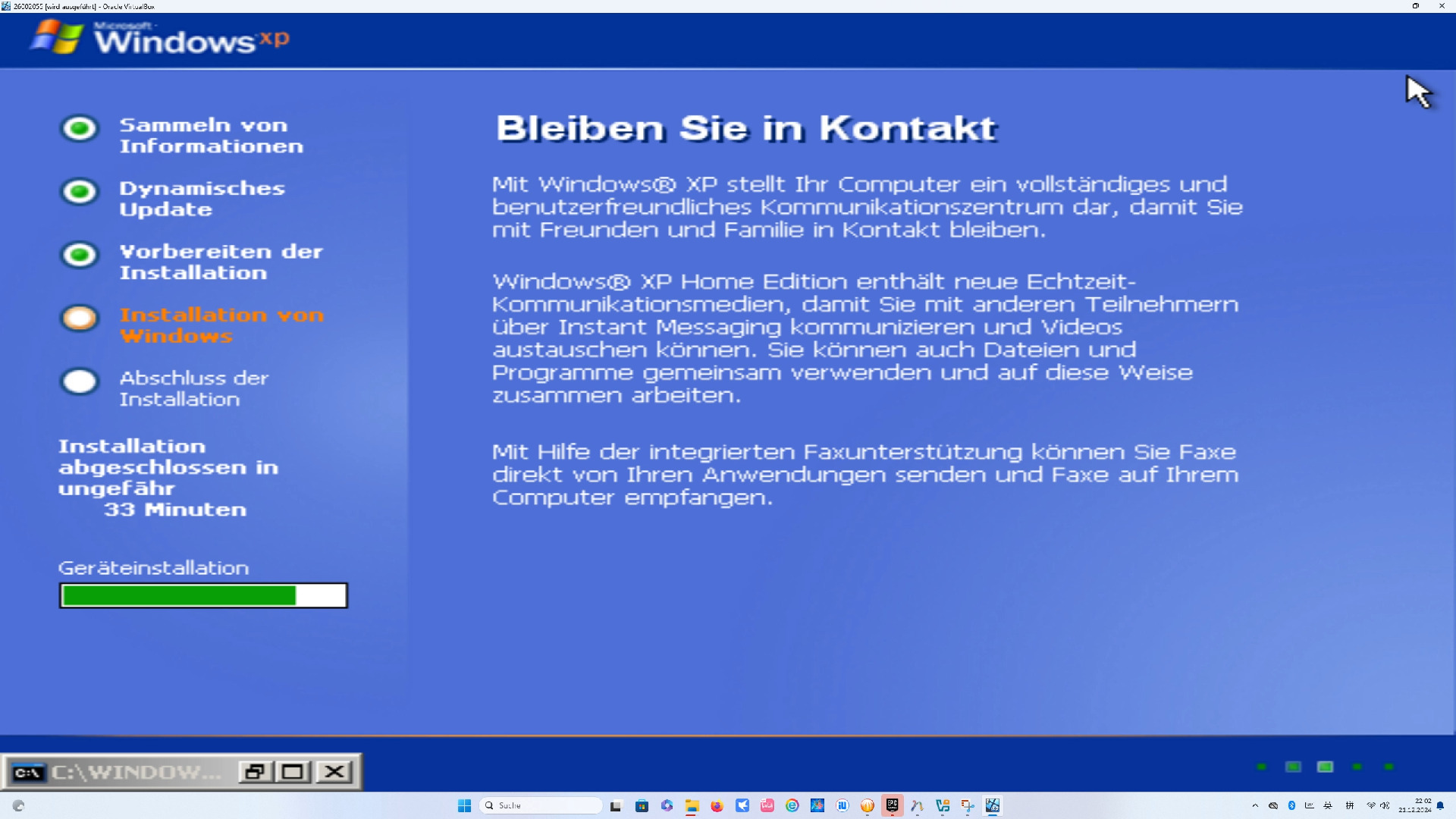
Task: Maximize the C:\WINDOW console window
Action: click(x=293, y=772)
